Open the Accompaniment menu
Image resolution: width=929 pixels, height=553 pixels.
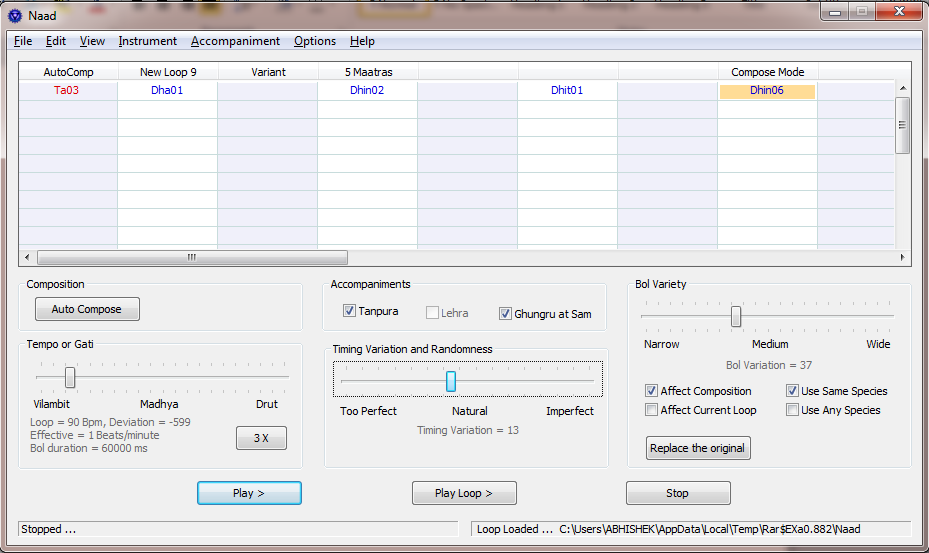tap(235, 41)
